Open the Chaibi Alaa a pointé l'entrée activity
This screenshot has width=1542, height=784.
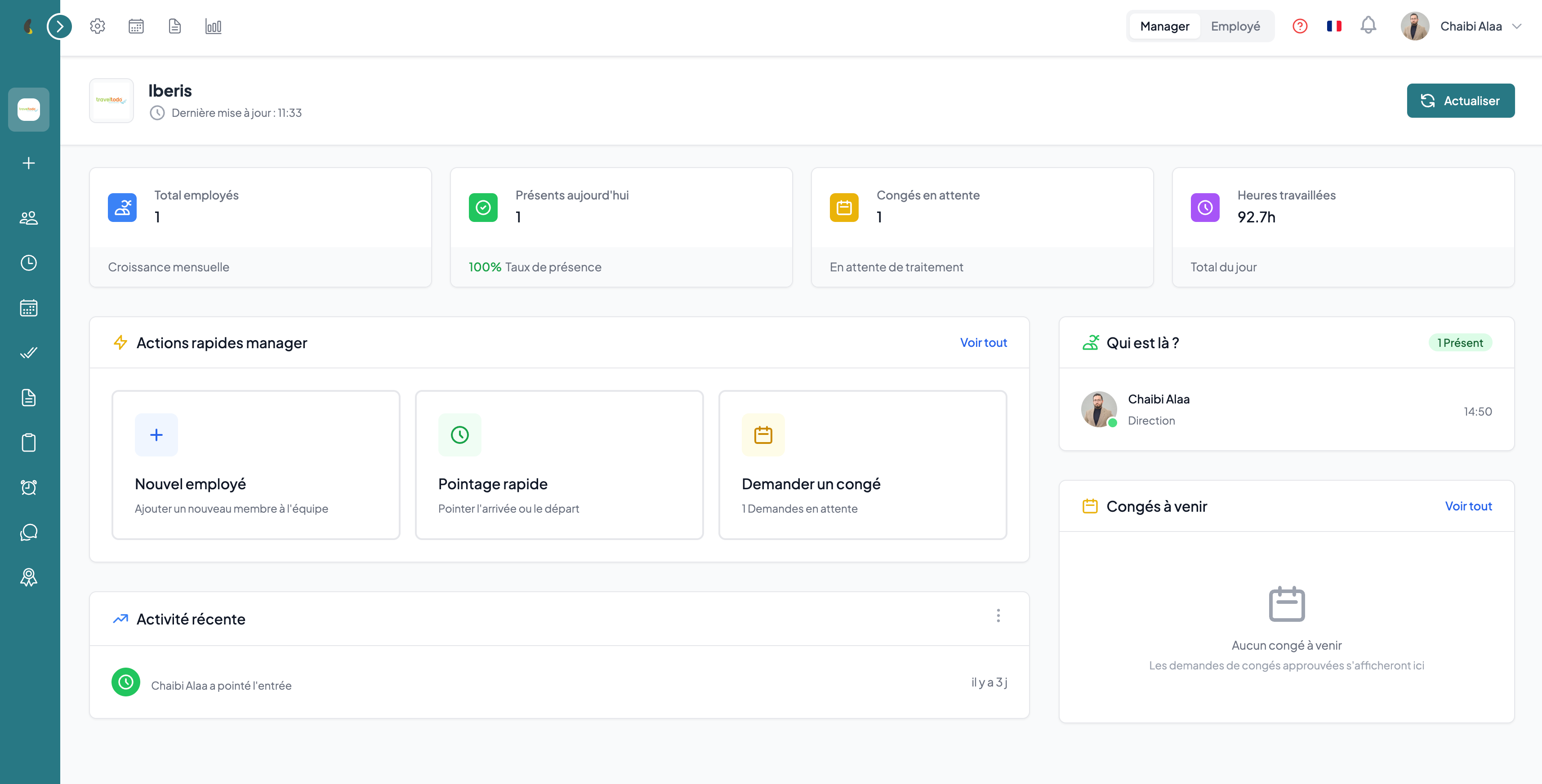559,682
